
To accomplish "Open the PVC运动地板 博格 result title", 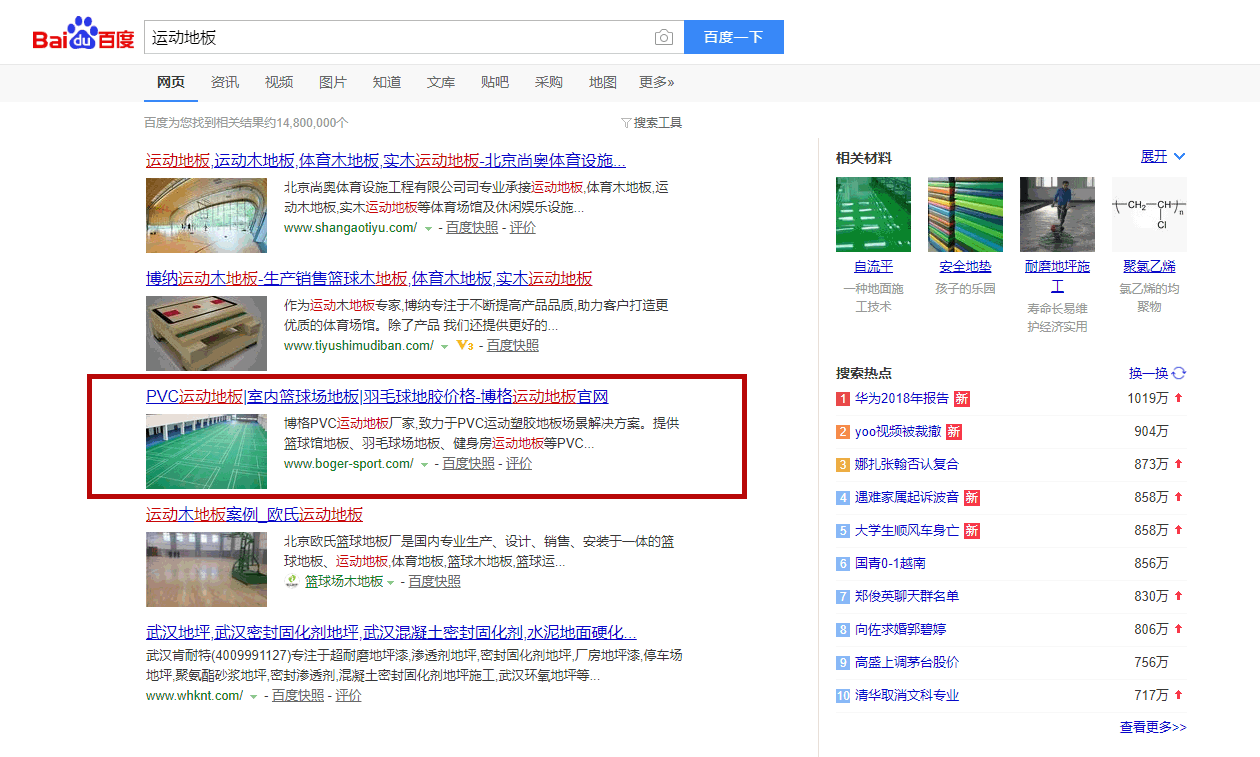I will [377, 397].
